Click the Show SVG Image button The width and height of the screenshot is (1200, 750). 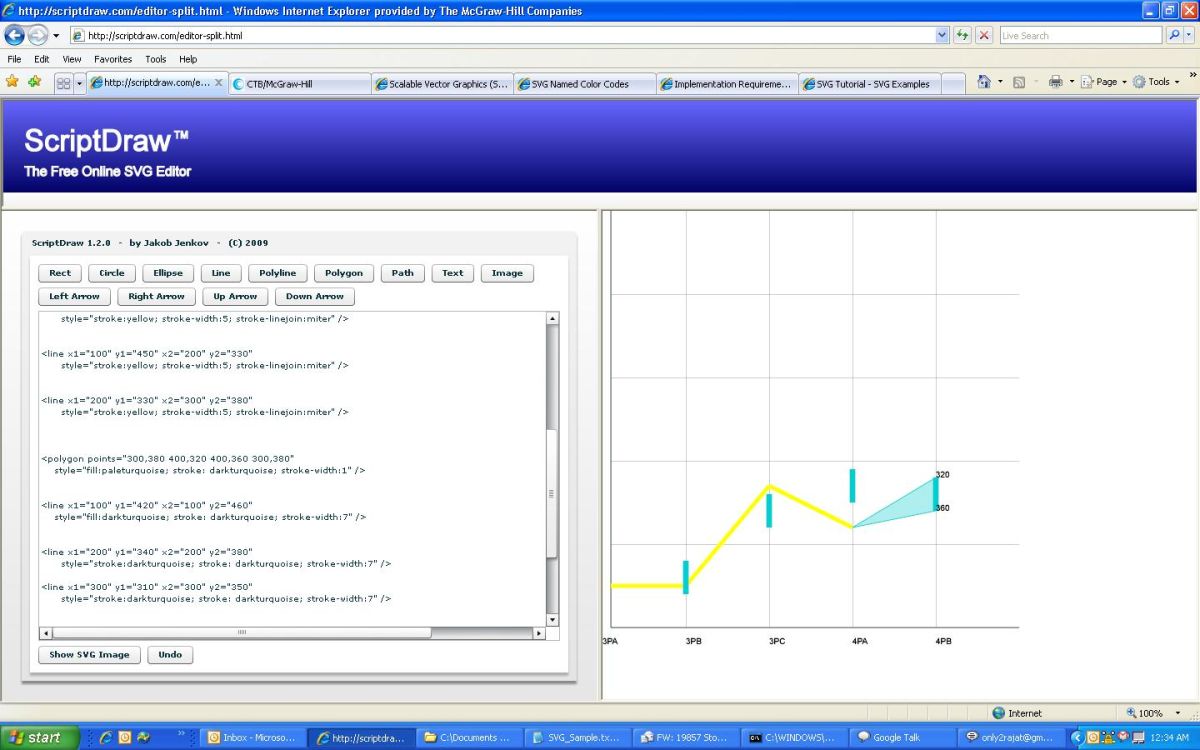pyautogui.click(x=89, y=655)
